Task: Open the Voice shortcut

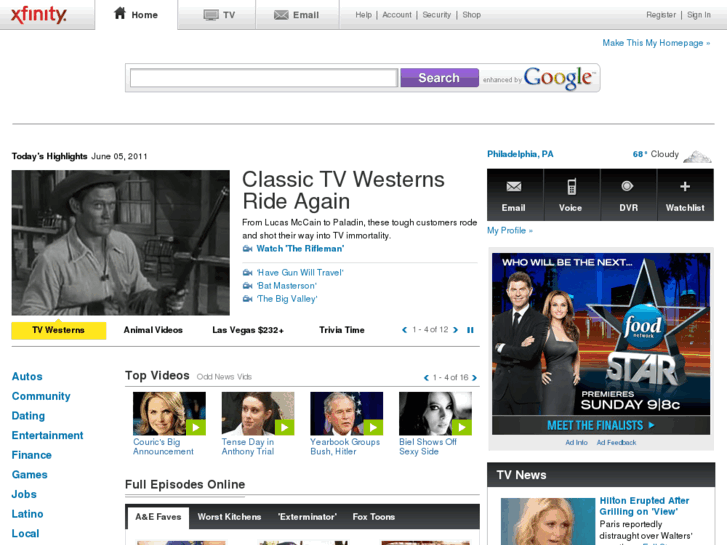Action: (571, 195)
